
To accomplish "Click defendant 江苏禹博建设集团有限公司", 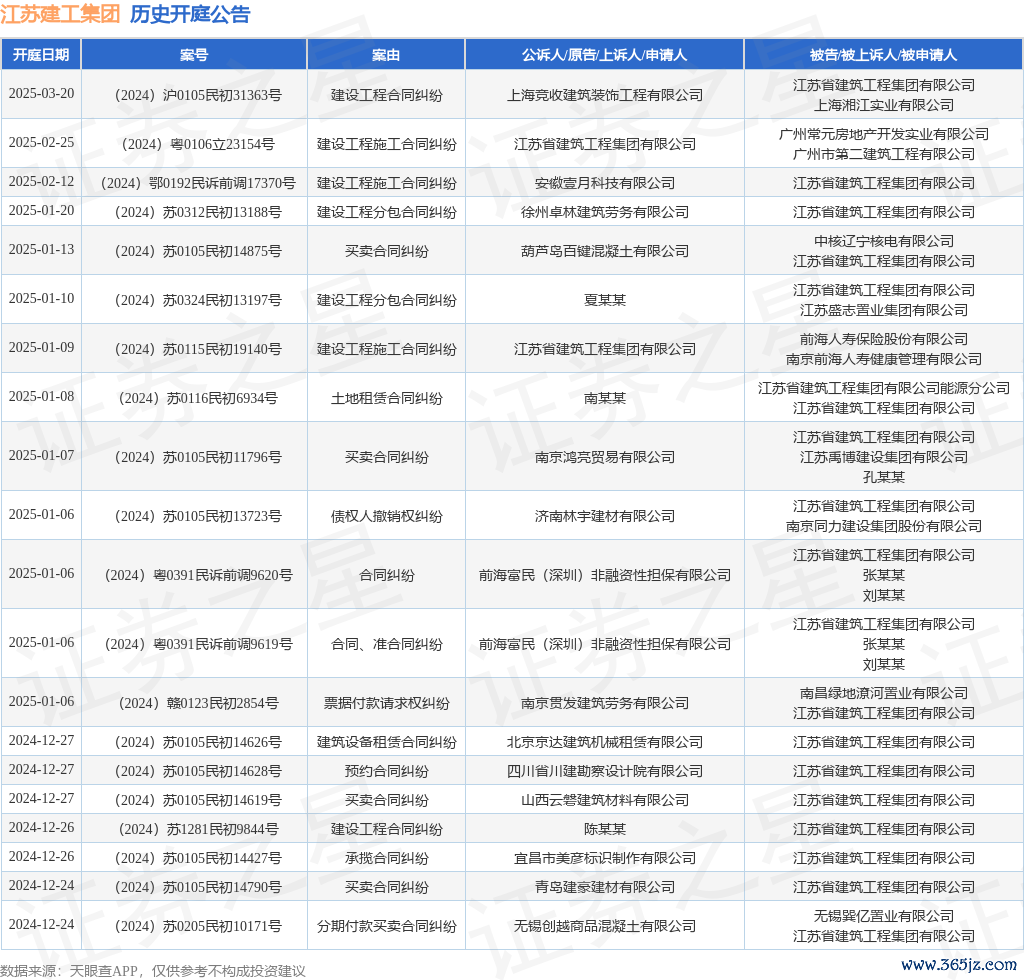I will pos(884,457).
